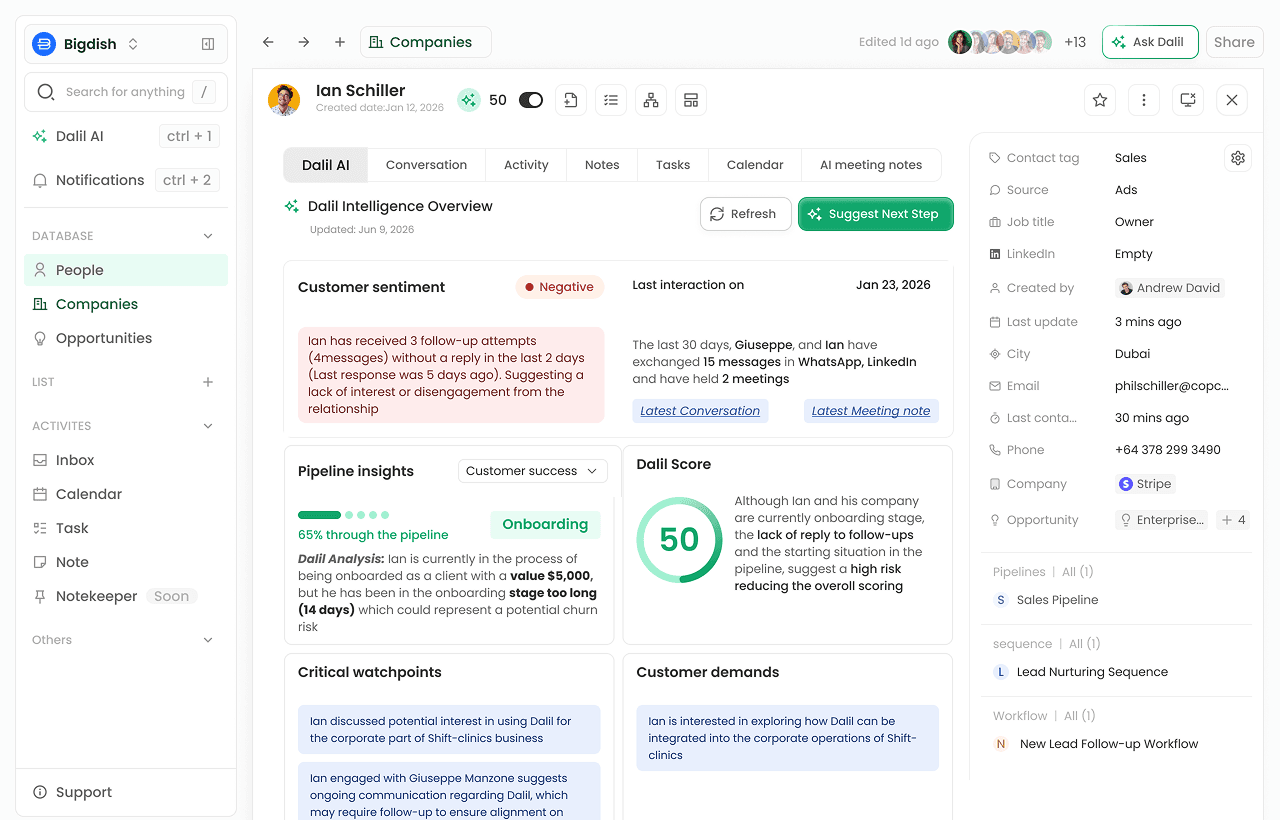
Task: Click the circular Dalil Score 50 gauge
Action: (679, 540)
